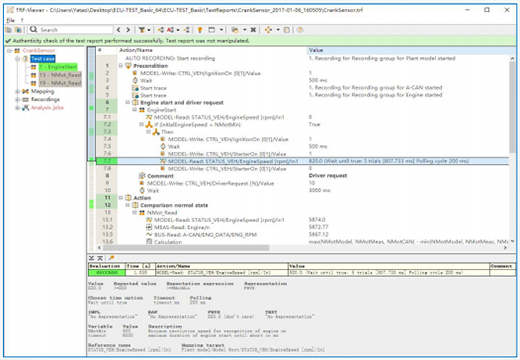Open the ? help menu
Screen dimensions: 520x360
coord(22,20)
